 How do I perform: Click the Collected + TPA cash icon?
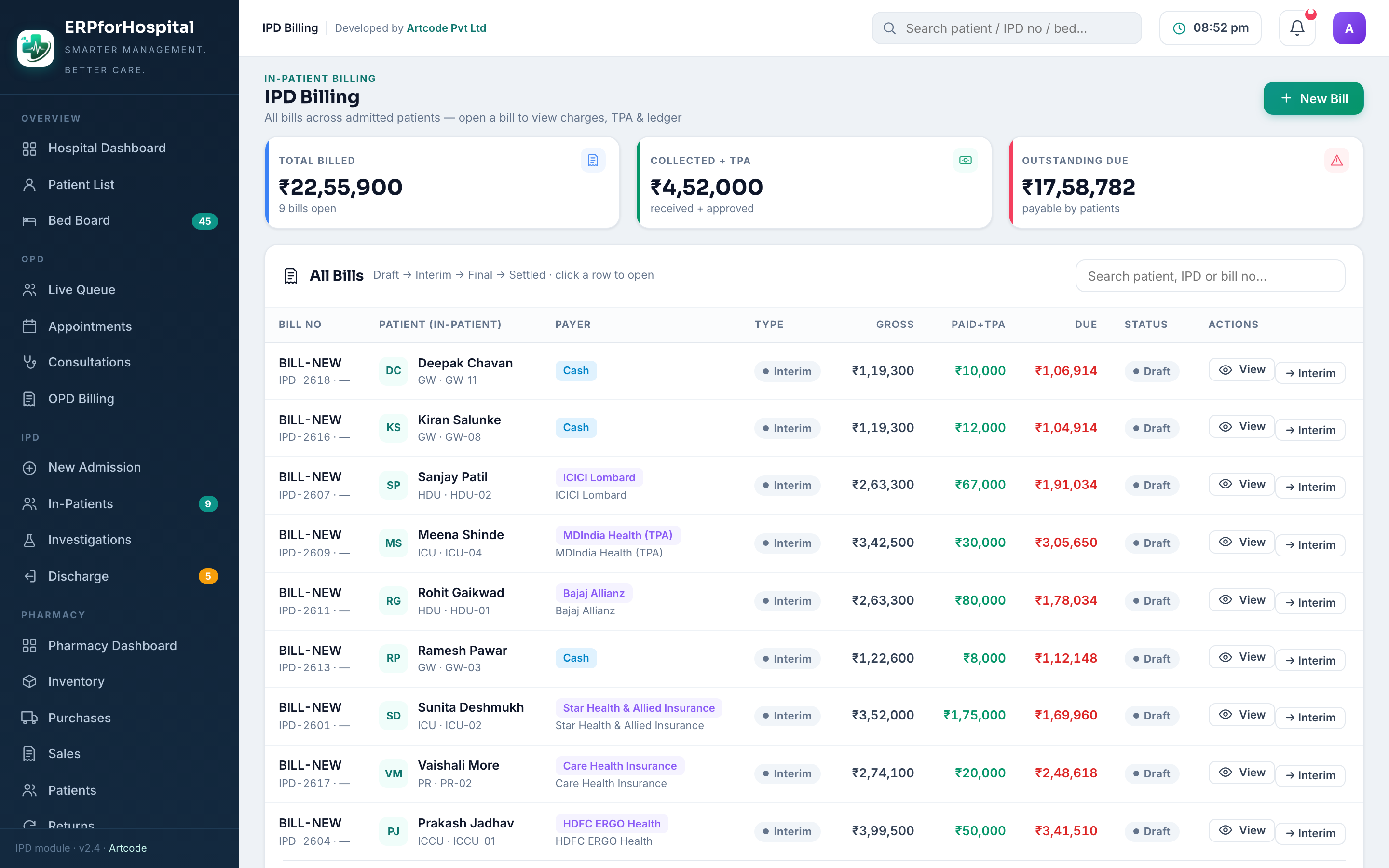(x=966, y=160)
